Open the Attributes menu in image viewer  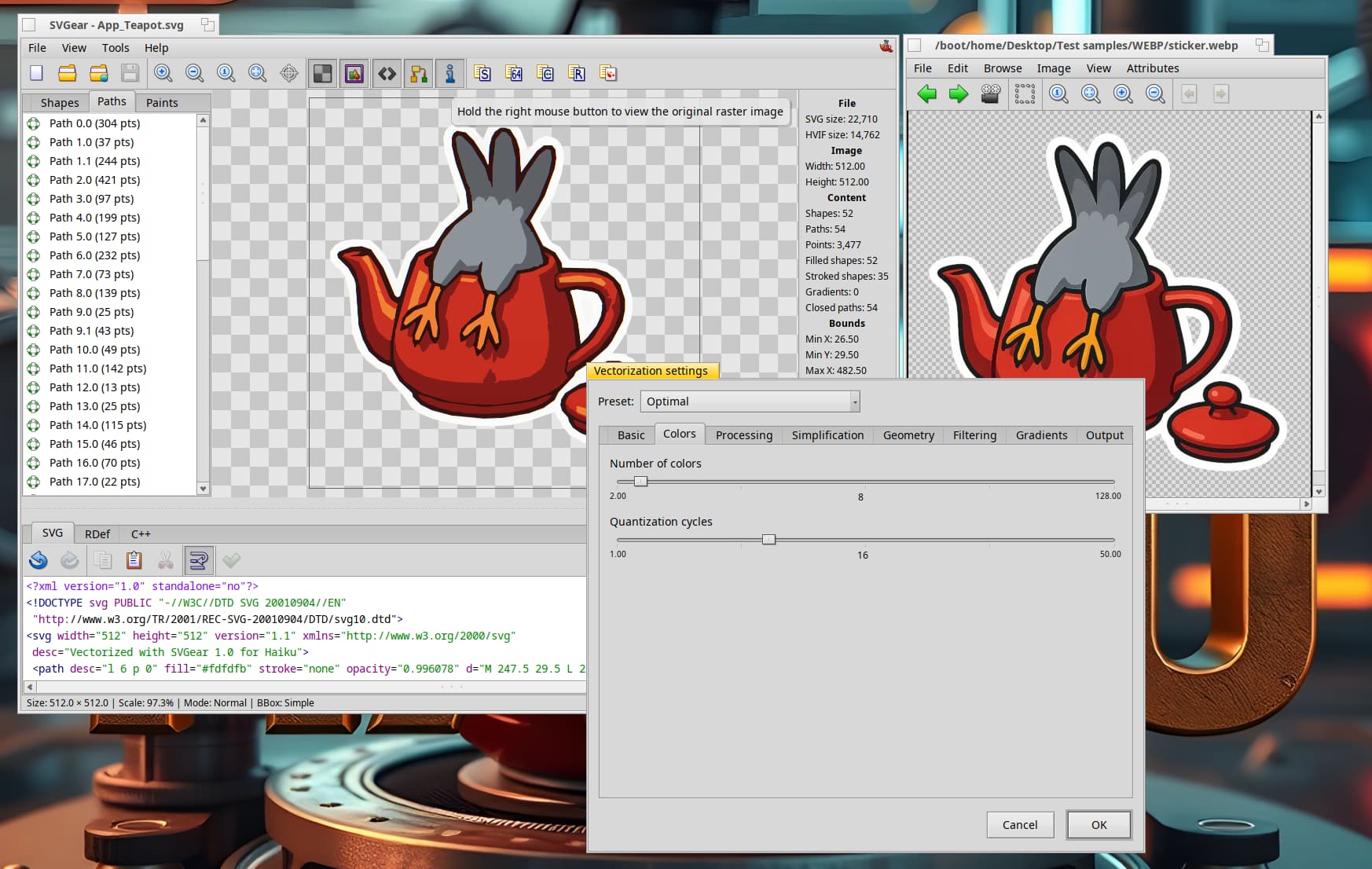pos(1152,68)
